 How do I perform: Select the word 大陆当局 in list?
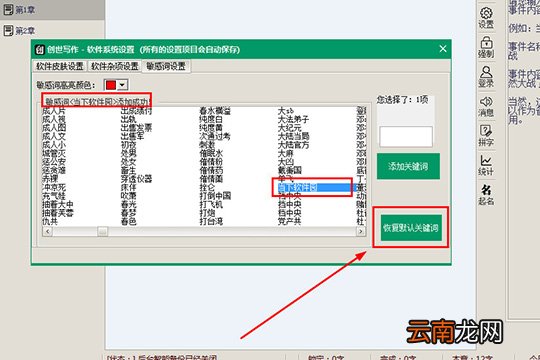[x=293, y=136]
